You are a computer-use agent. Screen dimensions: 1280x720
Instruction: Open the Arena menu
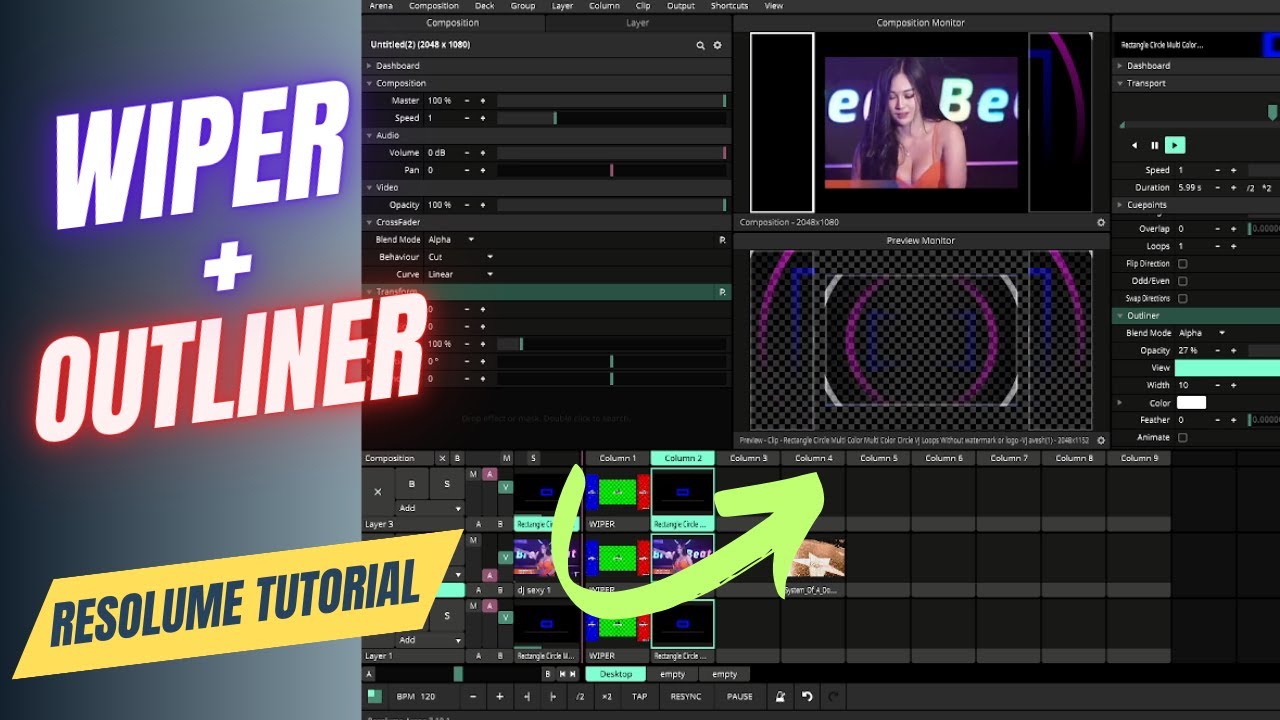pyautogui.click(x=381, y=6)
